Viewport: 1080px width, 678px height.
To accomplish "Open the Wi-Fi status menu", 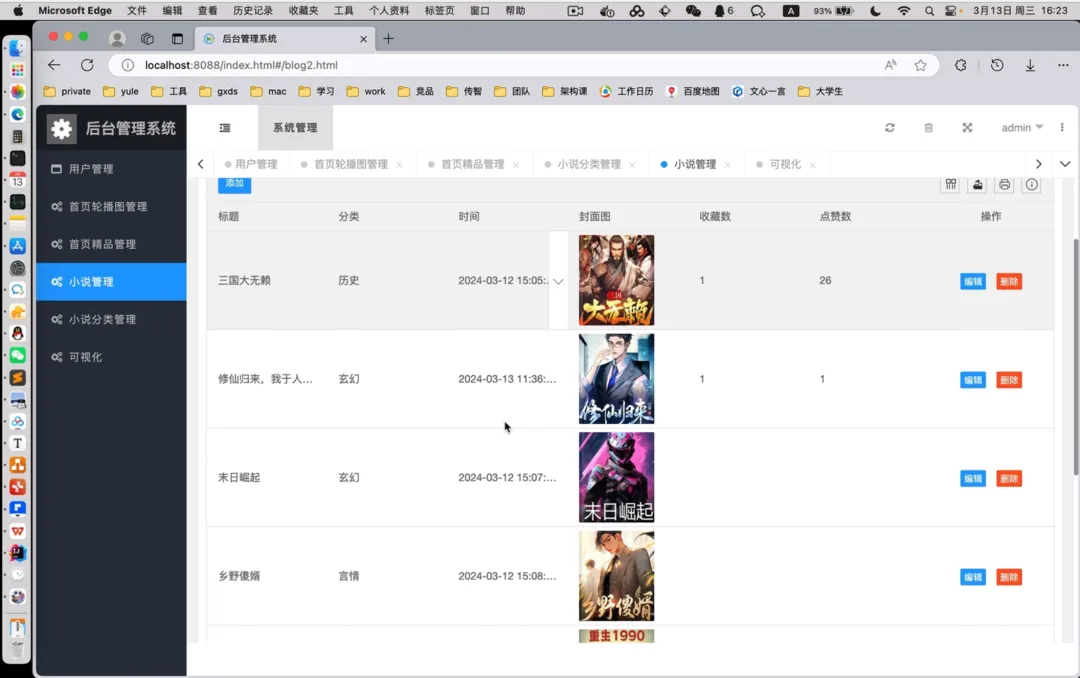I will point(904,10).
